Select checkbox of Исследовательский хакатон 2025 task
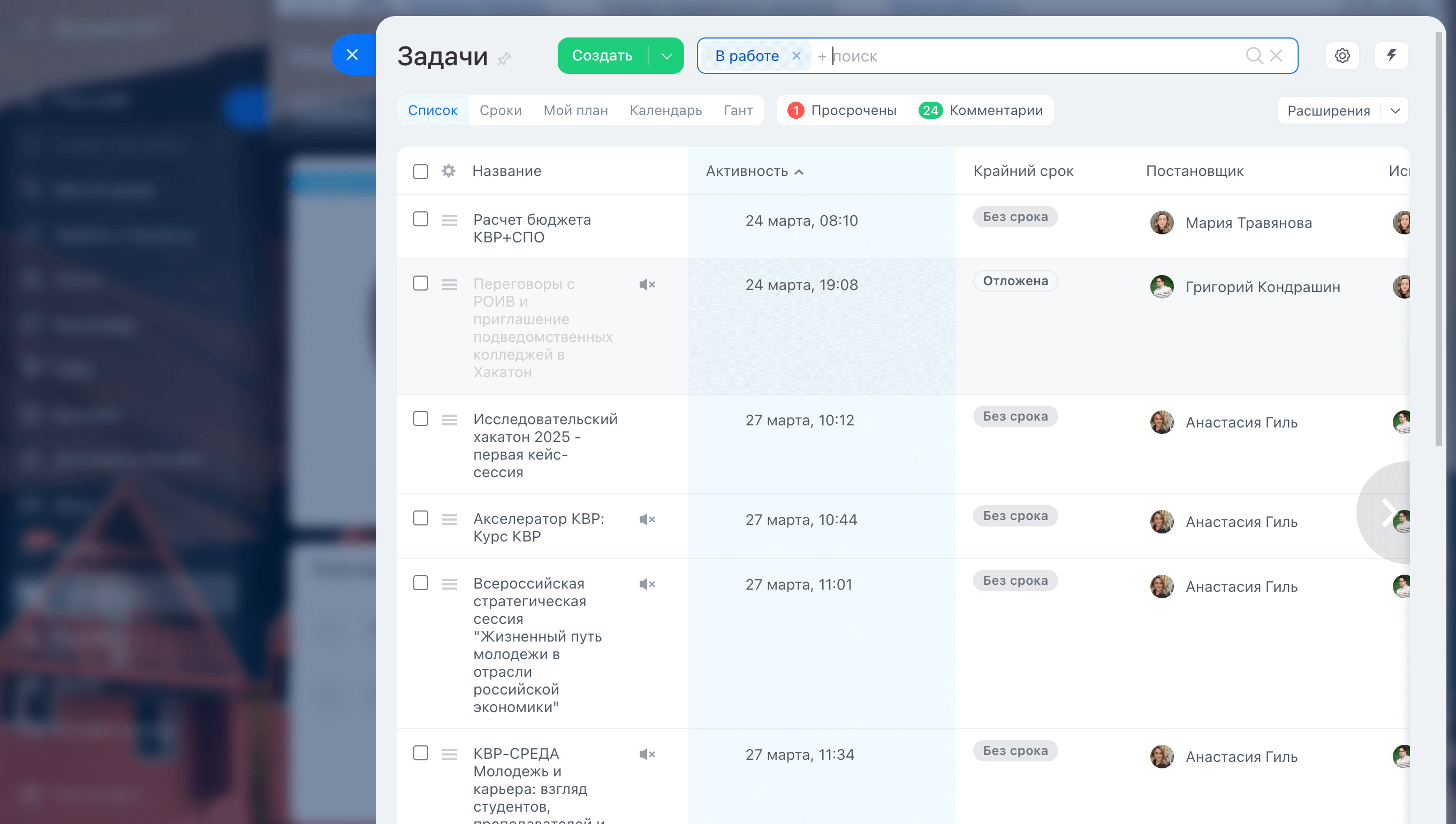This screenshot has height=824, width=1456. 421,419
